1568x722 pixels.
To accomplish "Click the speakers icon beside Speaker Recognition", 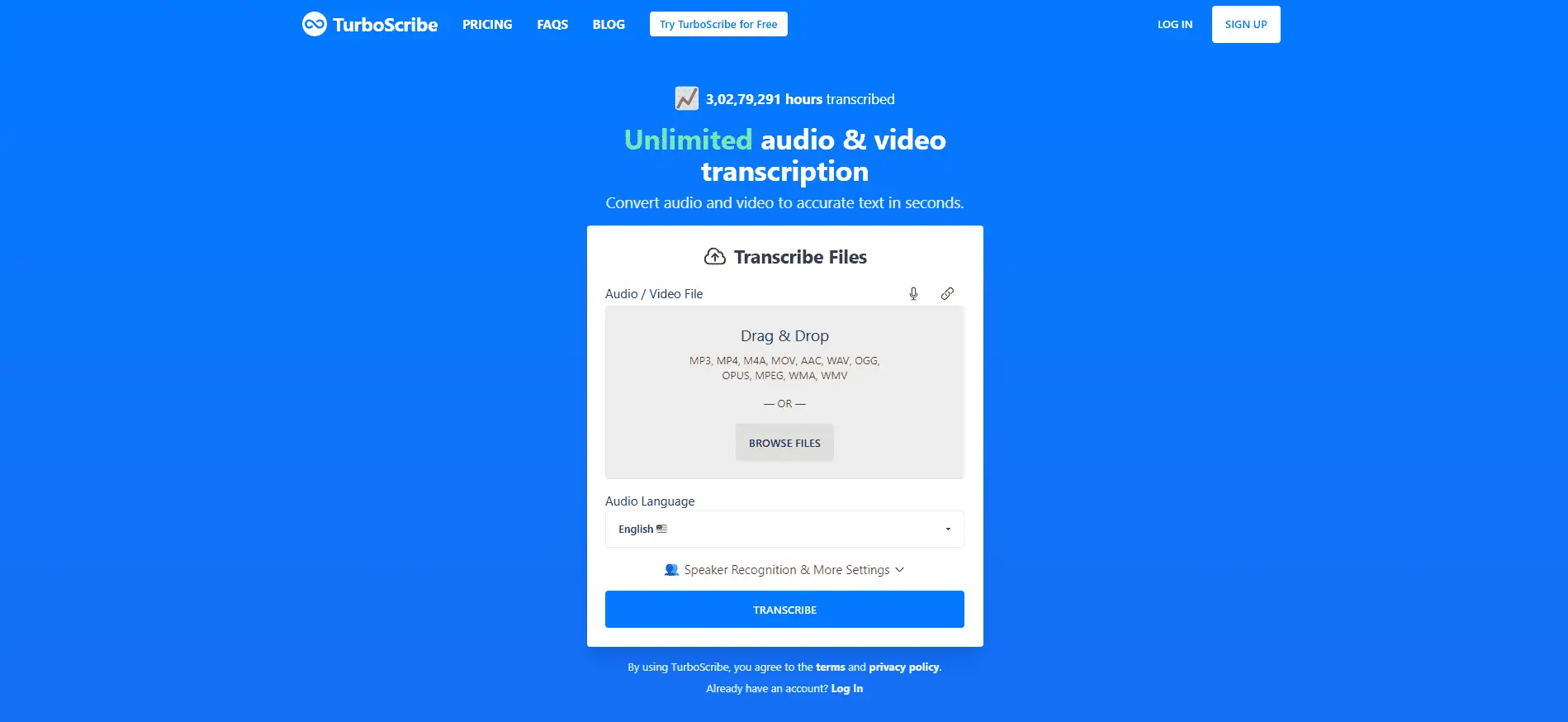I will 671,570.
